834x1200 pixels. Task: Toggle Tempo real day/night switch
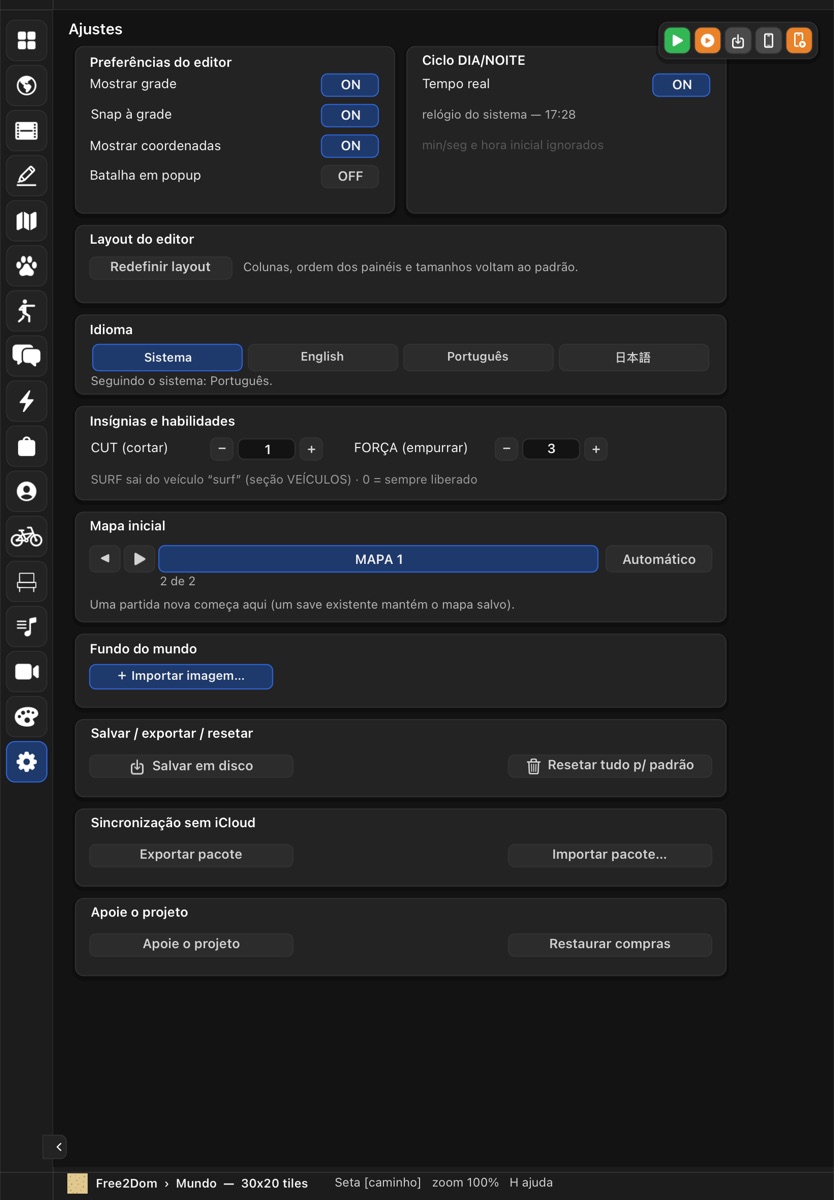coord(681,85)
